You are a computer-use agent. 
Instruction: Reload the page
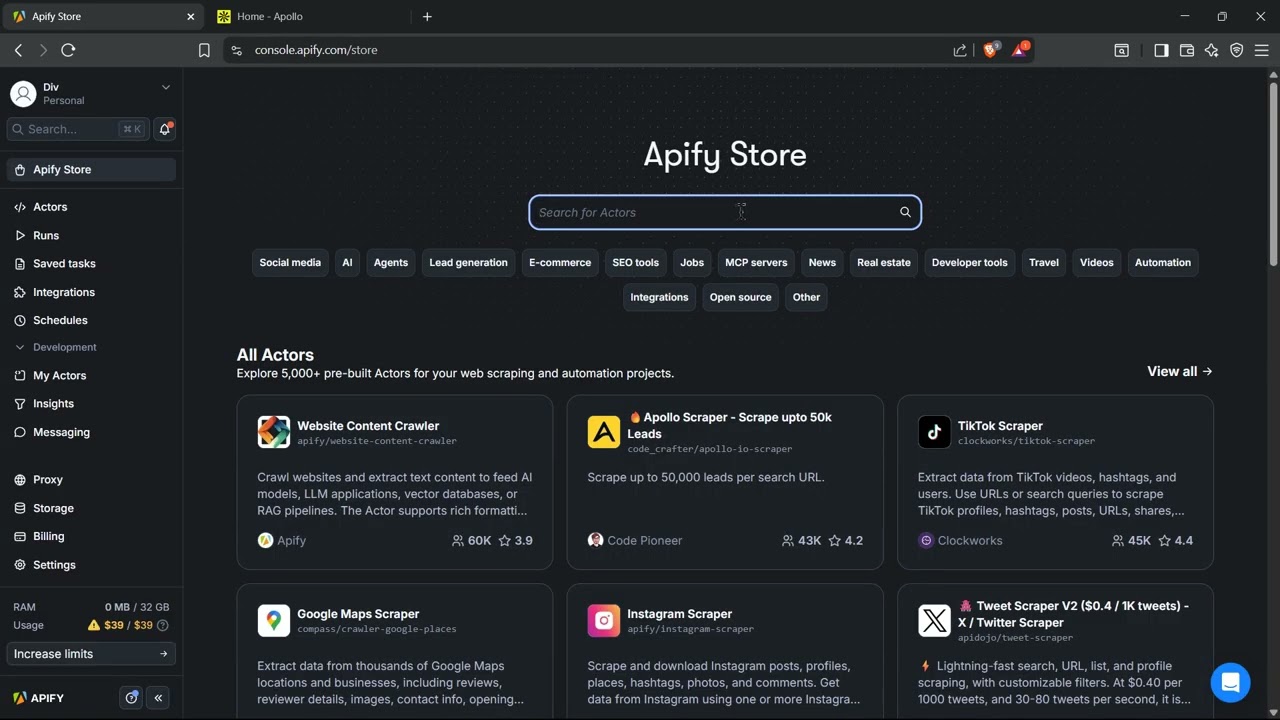[68, 50]
